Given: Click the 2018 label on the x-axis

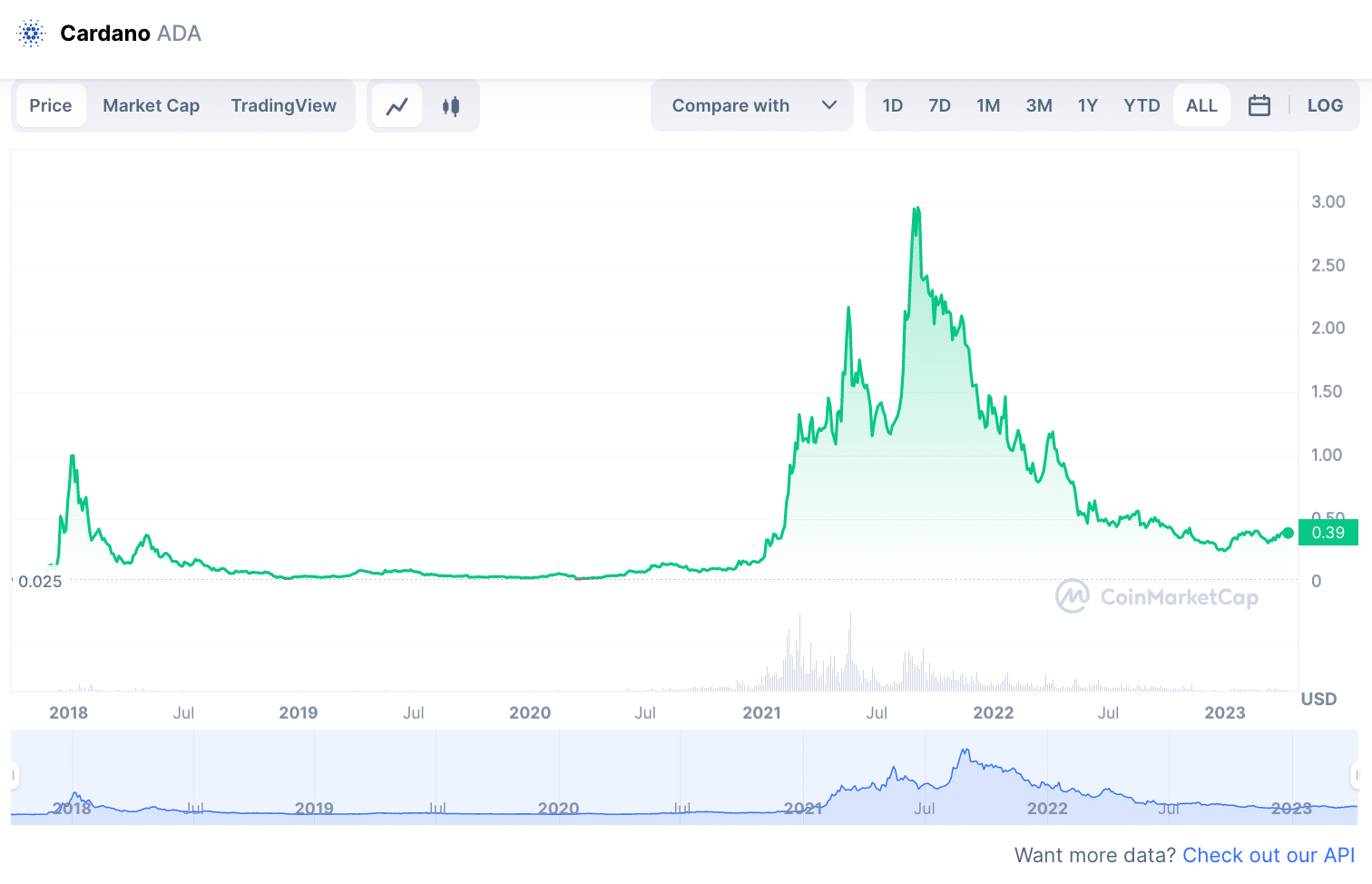Looking at the screenshot, I should [68, 712].
